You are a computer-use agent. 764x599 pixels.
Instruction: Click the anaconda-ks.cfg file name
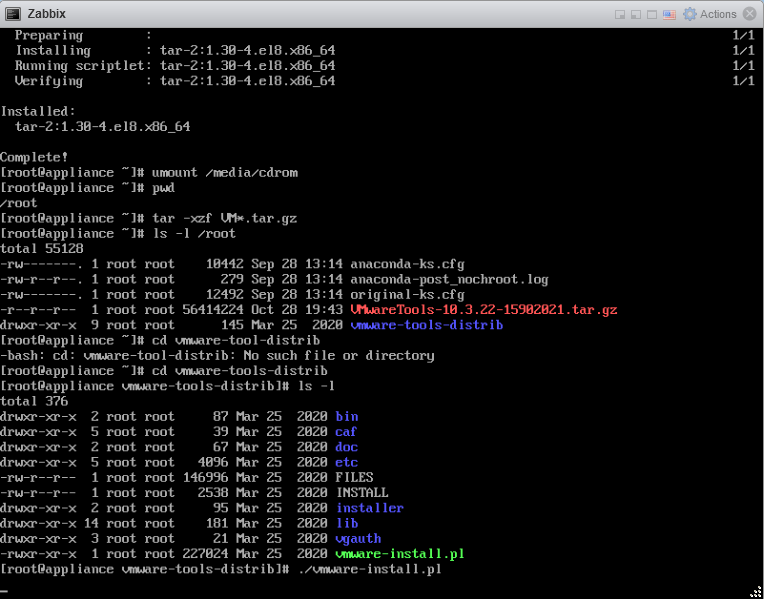tap(407, 265)
